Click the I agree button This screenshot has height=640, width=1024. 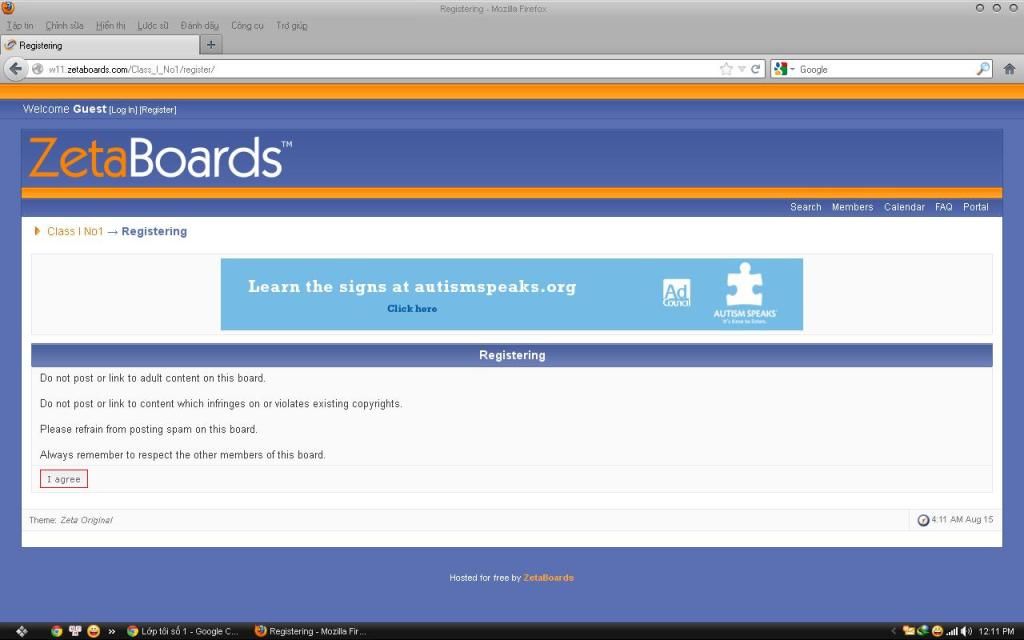(x=64, y=479)
